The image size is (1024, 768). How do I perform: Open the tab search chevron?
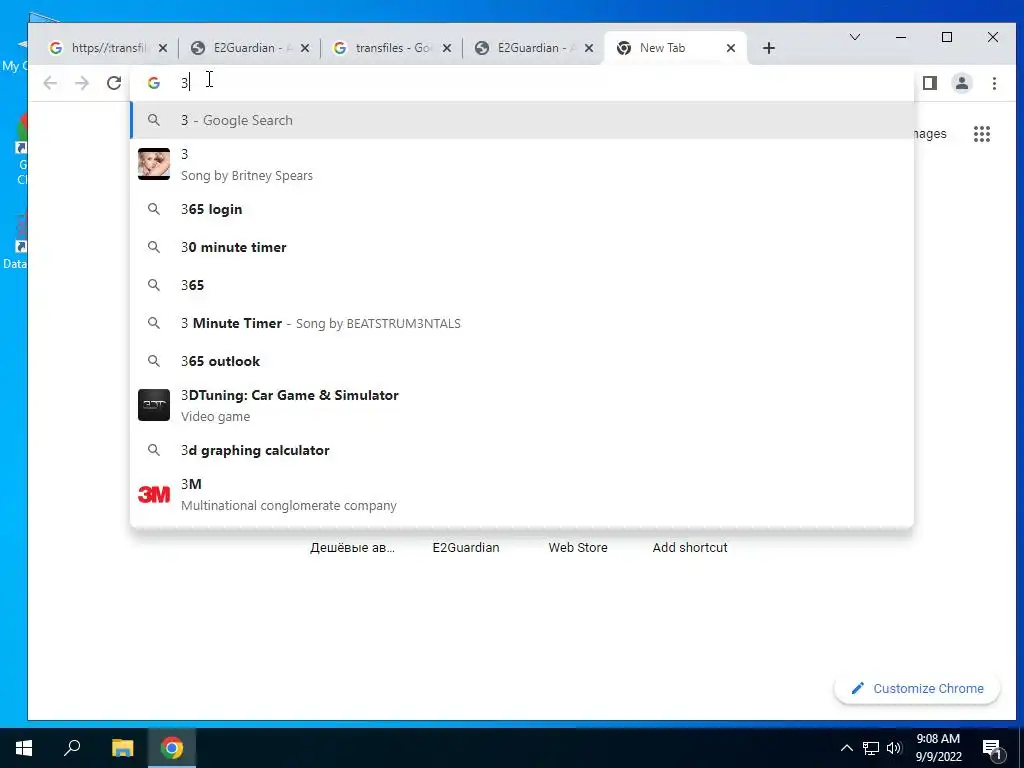coord(854,37)
